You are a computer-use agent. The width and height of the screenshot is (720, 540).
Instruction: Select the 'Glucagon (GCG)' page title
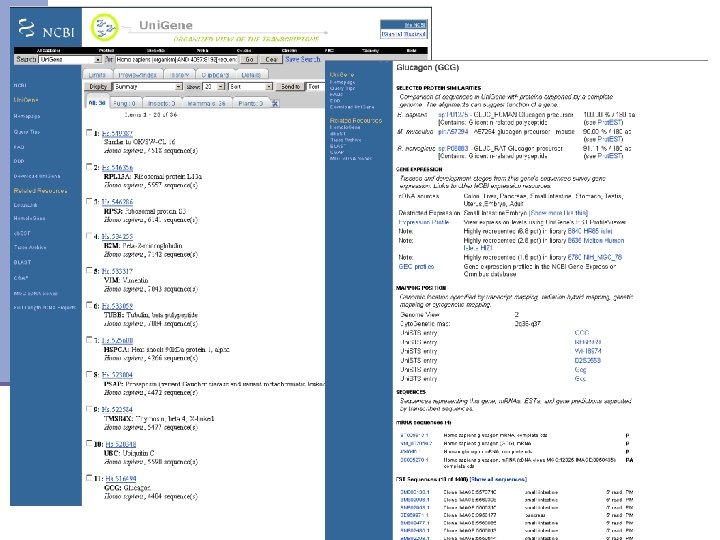click(x=428, y=68)
